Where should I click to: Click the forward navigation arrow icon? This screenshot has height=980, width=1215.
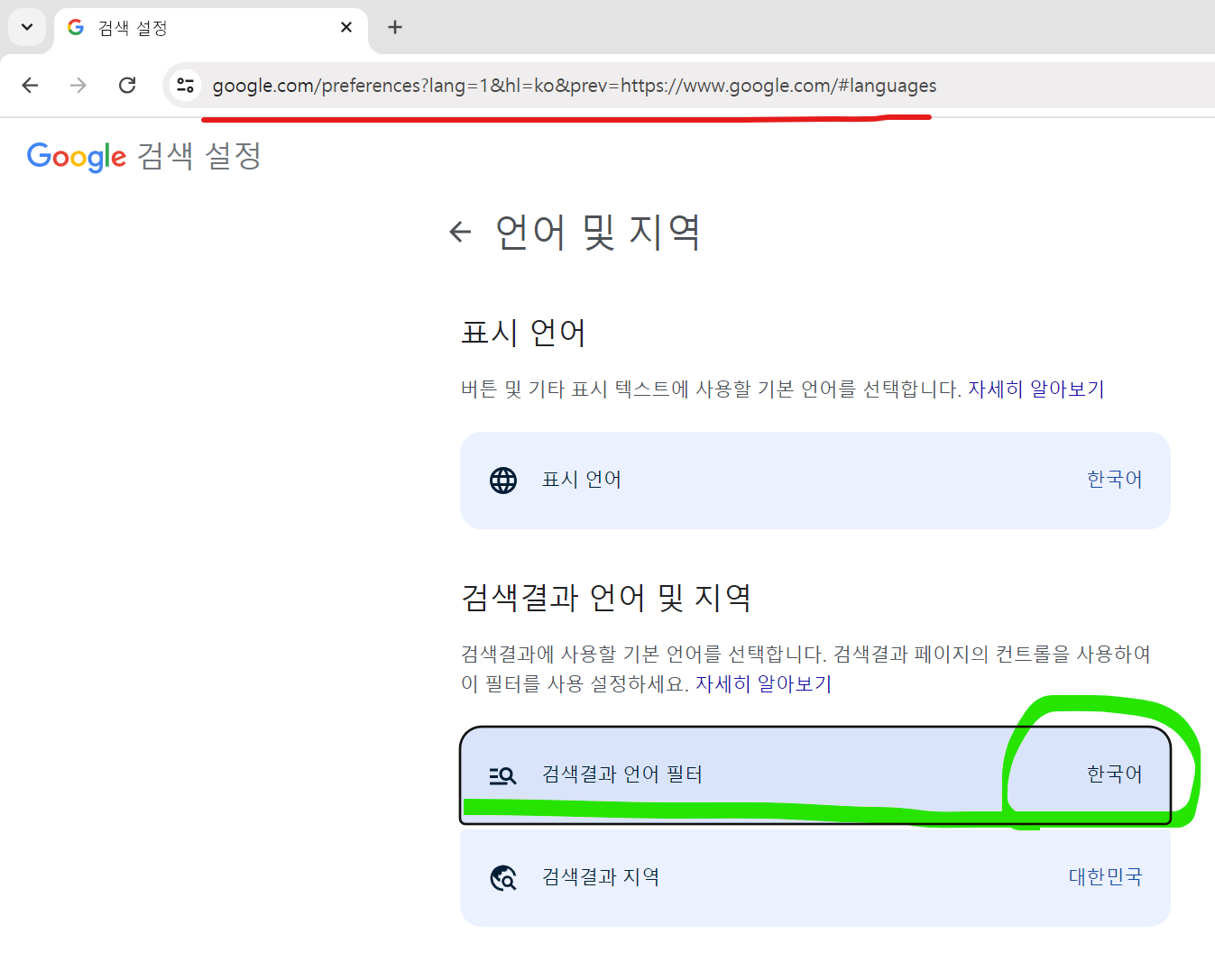tap(78, 85)
